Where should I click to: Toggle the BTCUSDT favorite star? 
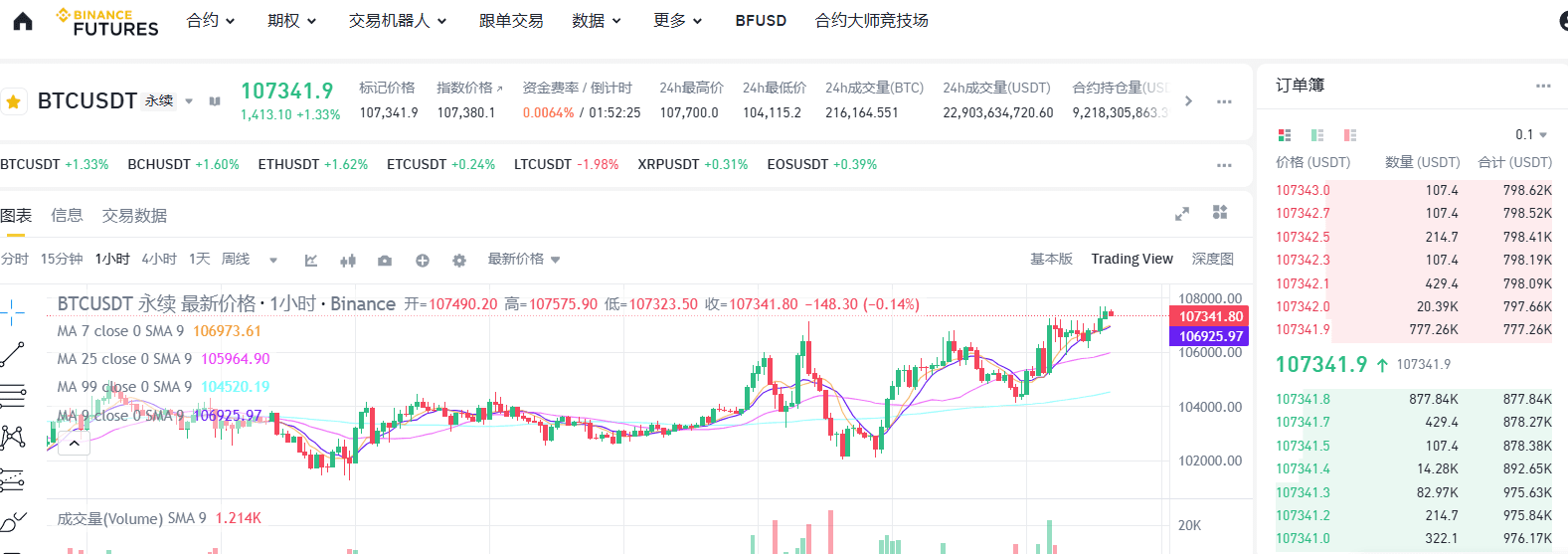14,101
